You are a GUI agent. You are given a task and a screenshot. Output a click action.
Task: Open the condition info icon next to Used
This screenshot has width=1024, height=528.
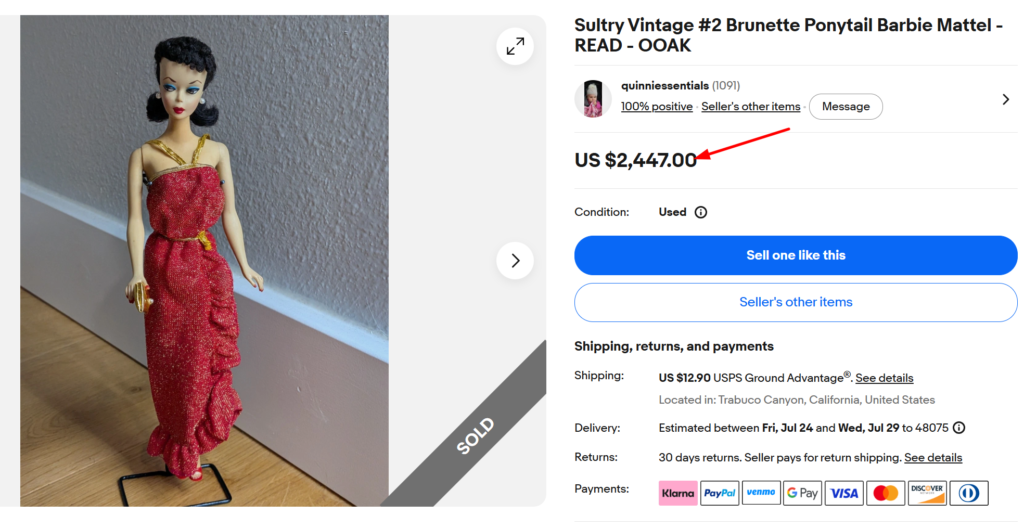click(x=701, y=212)
